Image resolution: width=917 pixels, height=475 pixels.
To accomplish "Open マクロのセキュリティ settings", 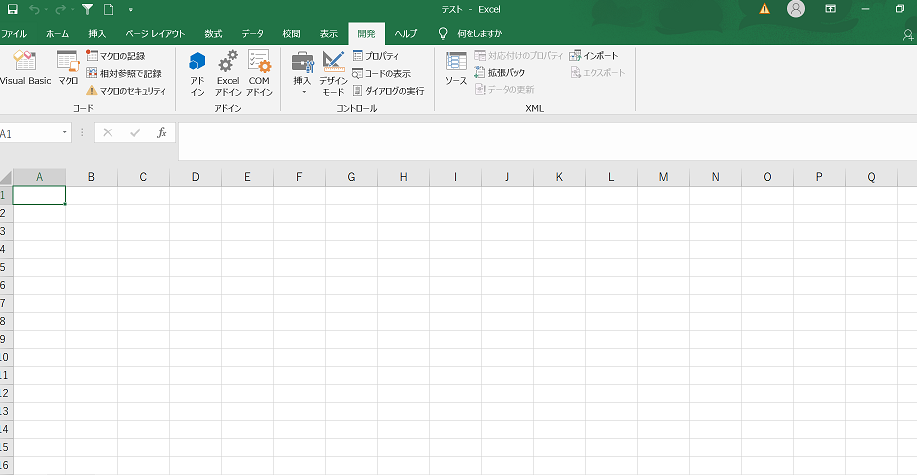I will click(x=126, y=91).
